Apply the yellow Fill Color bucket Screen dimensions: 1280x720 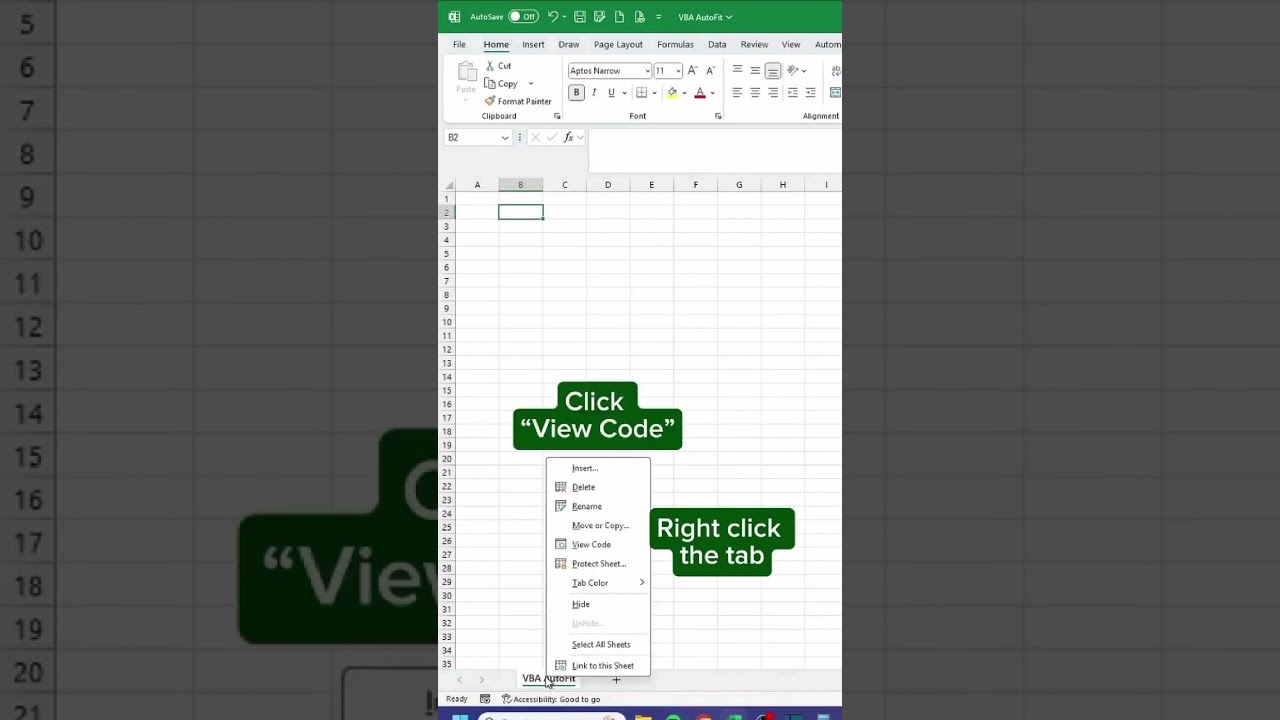pyautogui.click(x=672, y=93)
